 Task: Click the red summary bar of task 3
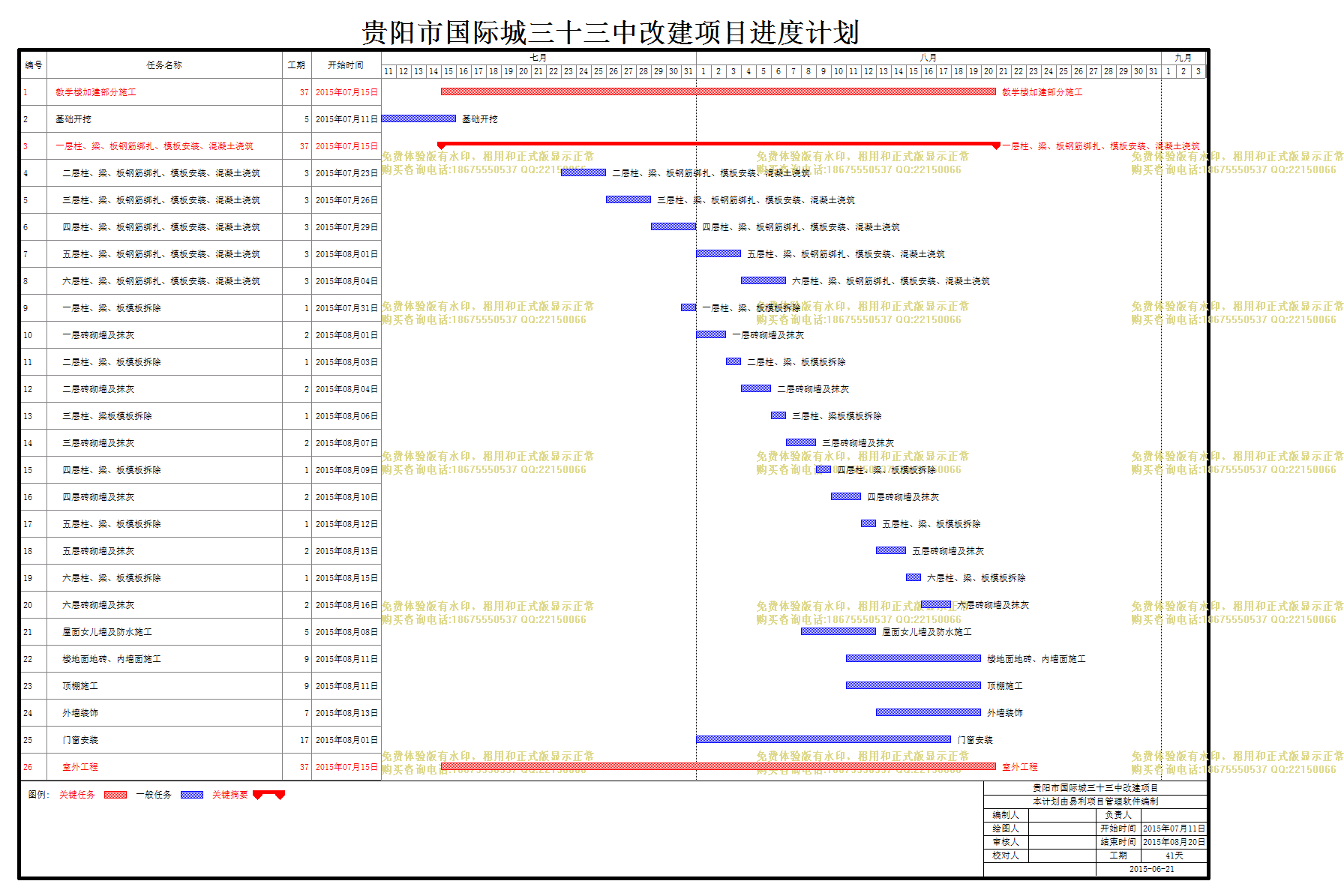[718, 144]
